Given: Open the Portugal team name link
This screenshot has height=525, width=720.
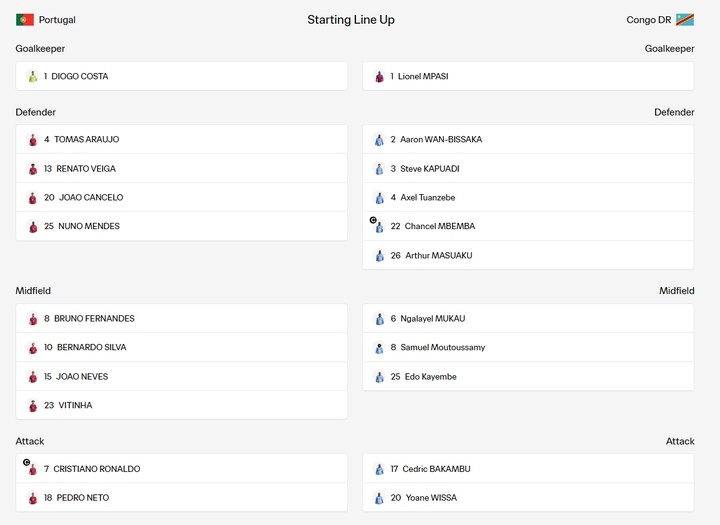Looking at the screenshot, I should tap(57, 20).
